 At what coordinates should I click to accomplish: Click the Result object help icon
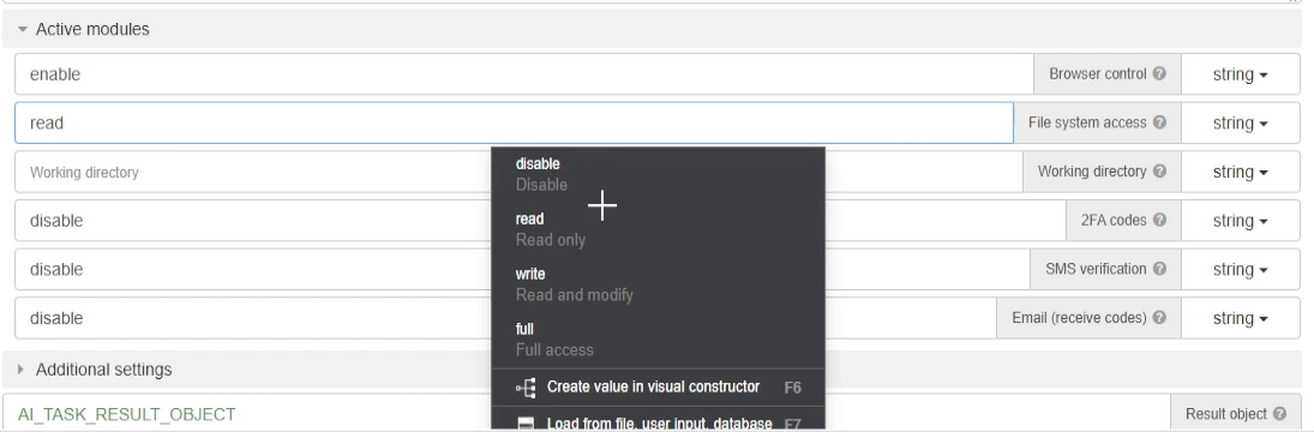[1279, 414]
